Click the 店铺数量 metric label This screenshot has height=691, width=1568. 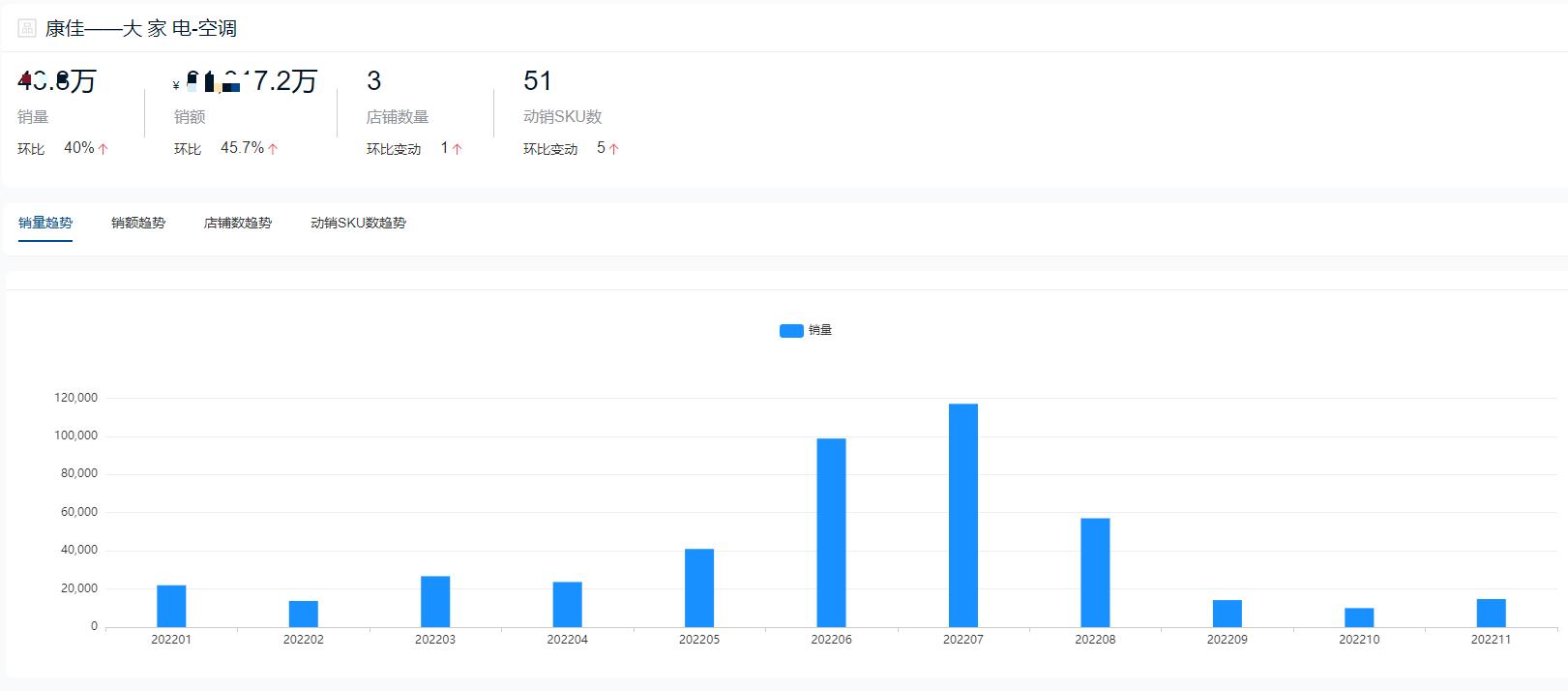click(x=398, y=117)
